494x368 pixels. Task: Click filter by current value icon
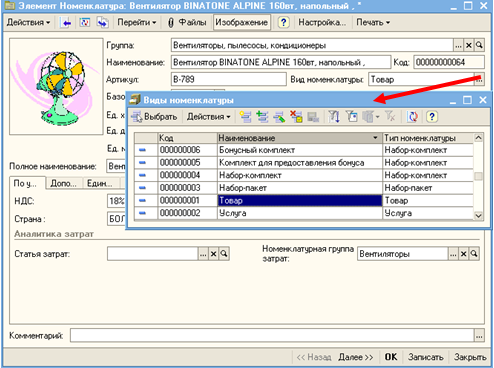[x=351, y=117]
